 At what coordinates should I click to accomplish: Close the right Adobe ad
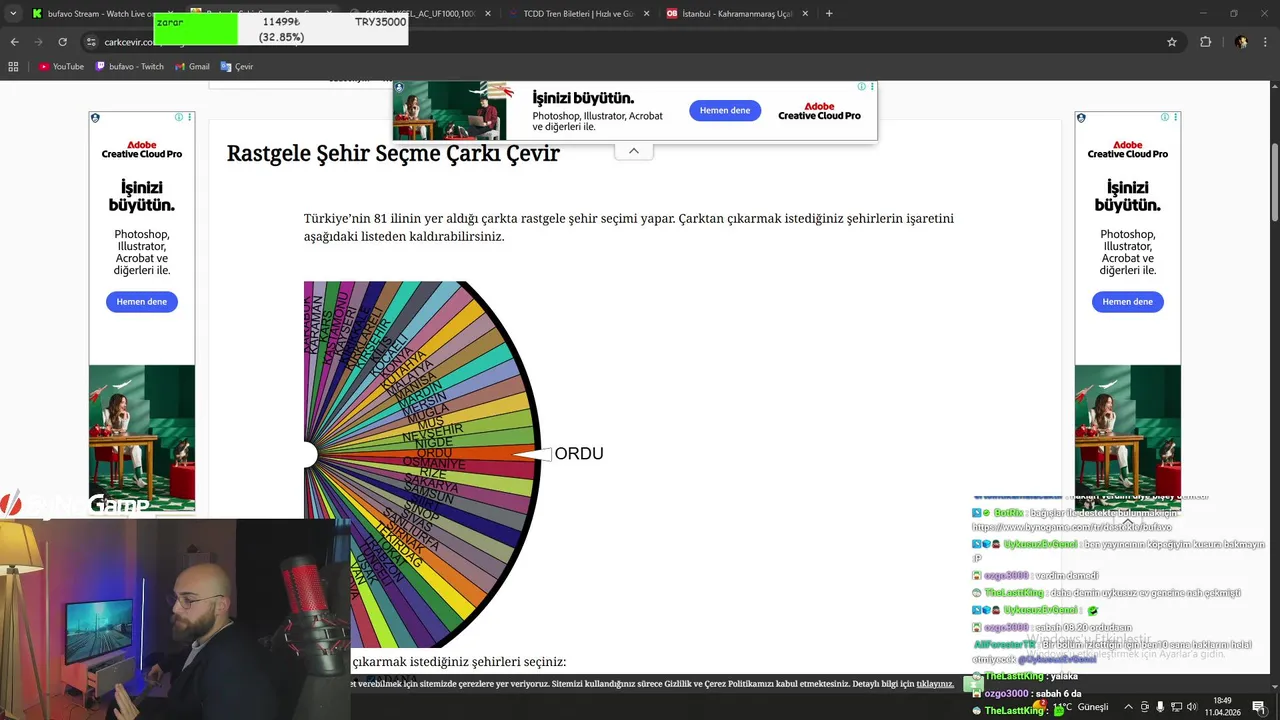pyautogui.click(x=1176, y=117)
